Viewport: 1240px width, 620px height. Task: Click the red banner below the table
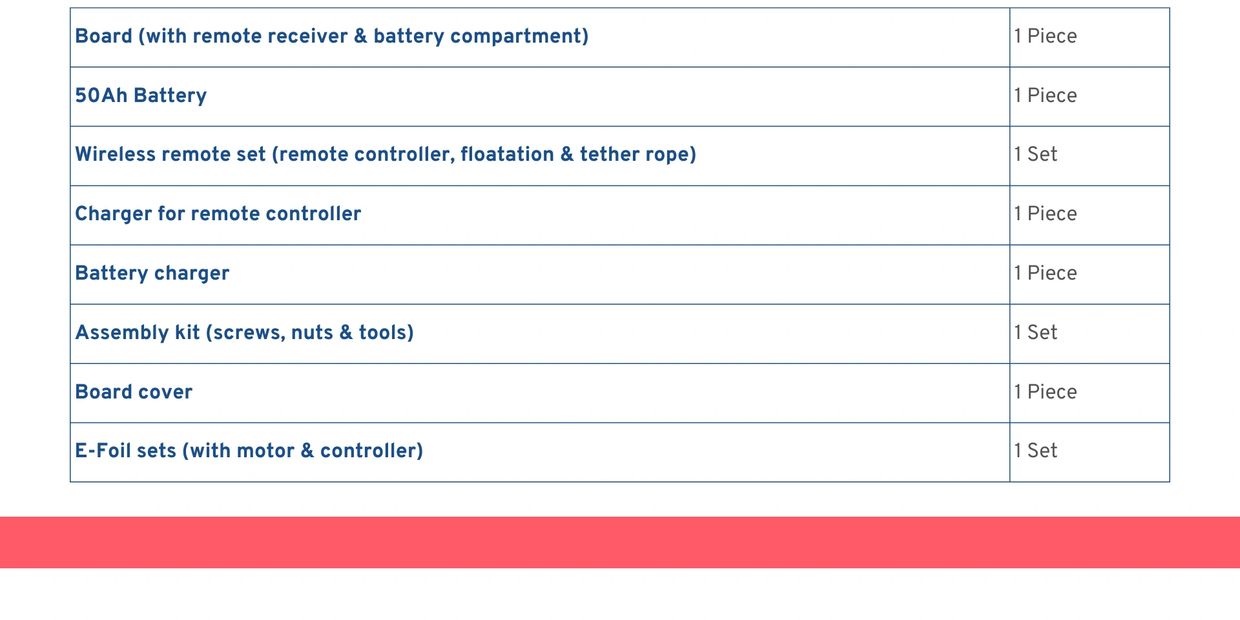click(x=620, y=542)
